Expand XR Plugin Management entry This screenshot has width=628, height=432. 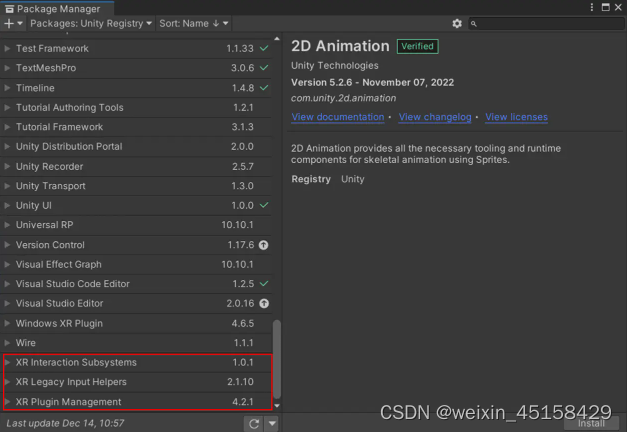[7, 402]
